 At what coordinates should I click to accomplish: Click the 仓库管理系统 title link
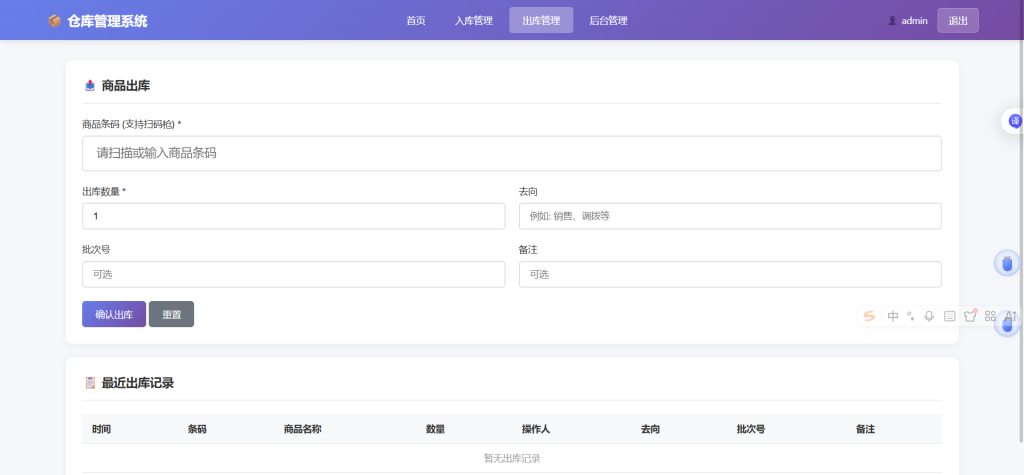[107, 21]
